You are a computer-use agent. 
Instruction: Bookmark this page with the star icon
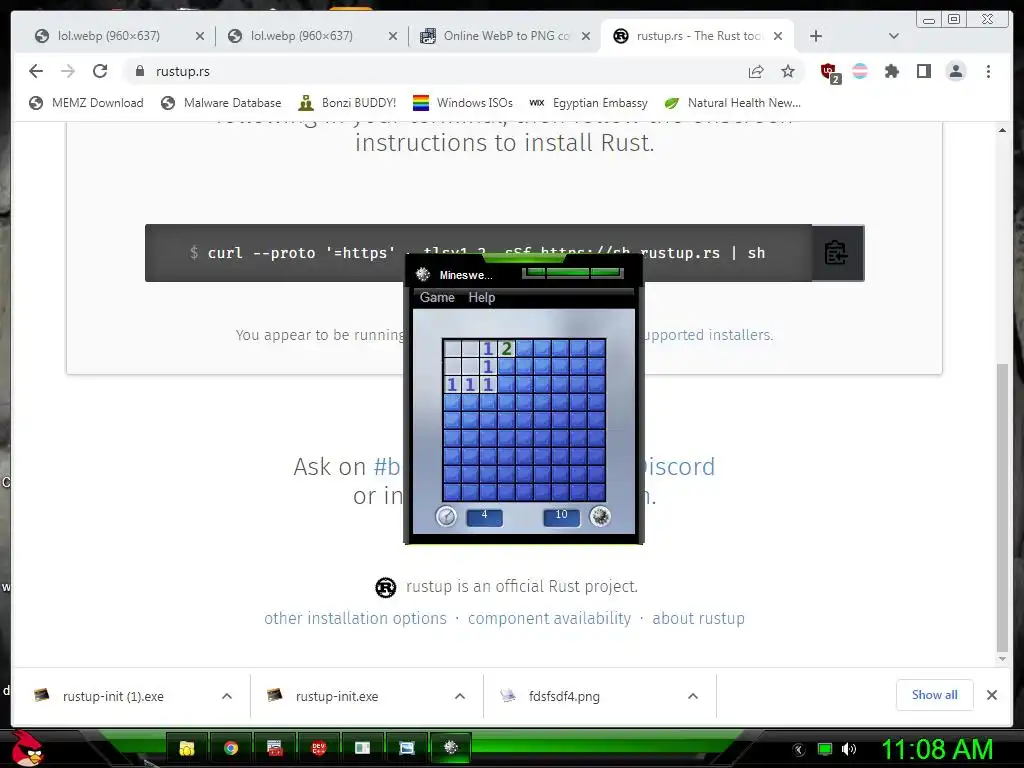(x=788, y=71)
